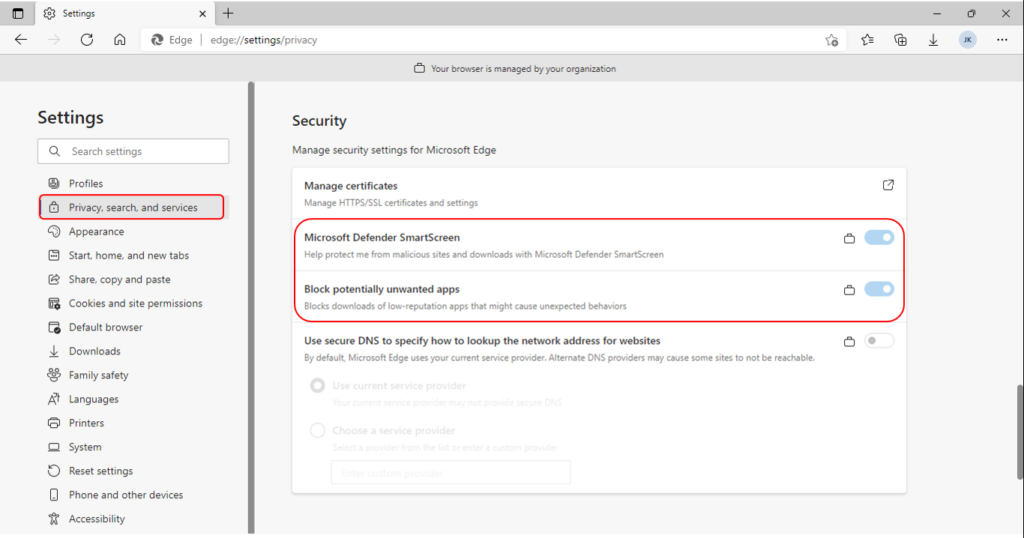Viewport: 1024px width, 538px height.
Task: Open the tab actions menu icon
Action: pyautogui.click(x=18, y=13)
